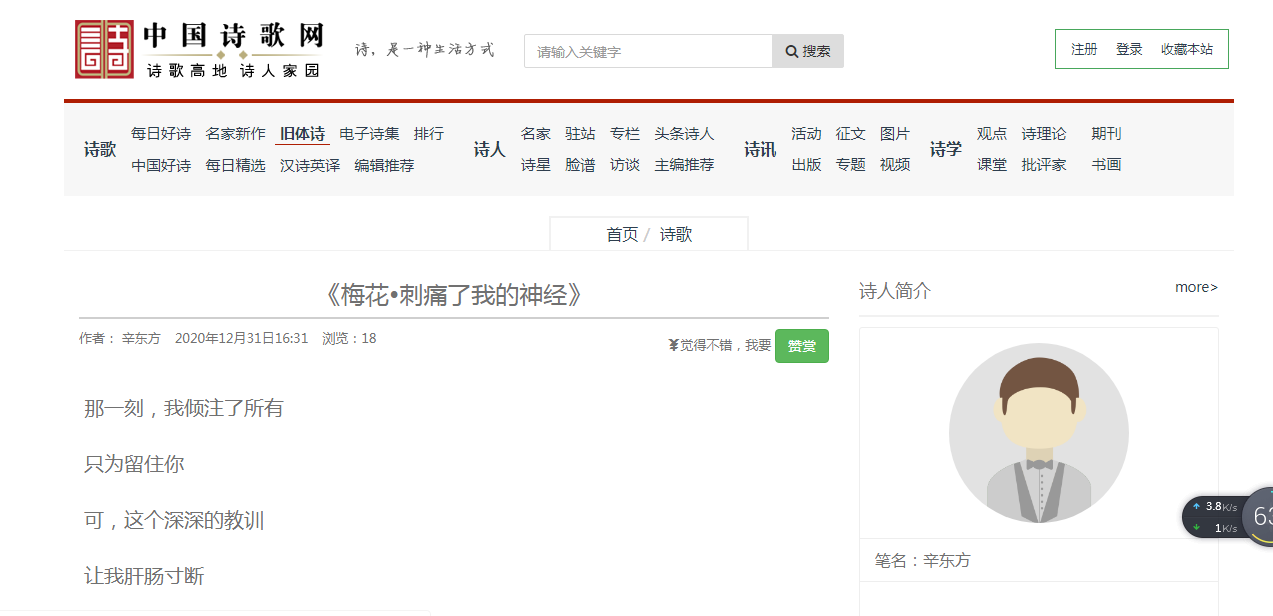Go to 名家新作 section
The height and width of the screenshot is (616, 1273).
tap(236, 134)
